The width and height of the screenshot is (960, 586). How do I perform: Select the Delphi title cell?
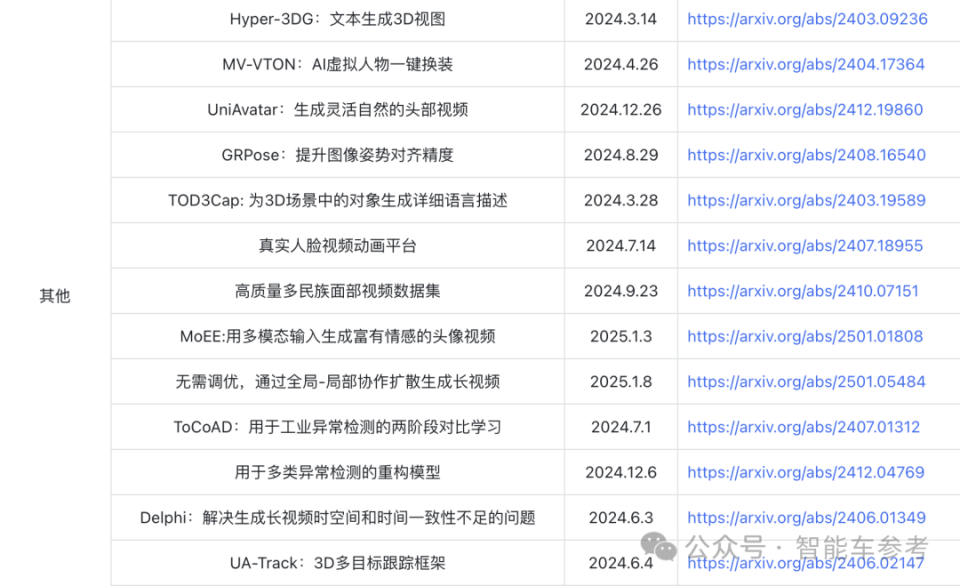337,517
